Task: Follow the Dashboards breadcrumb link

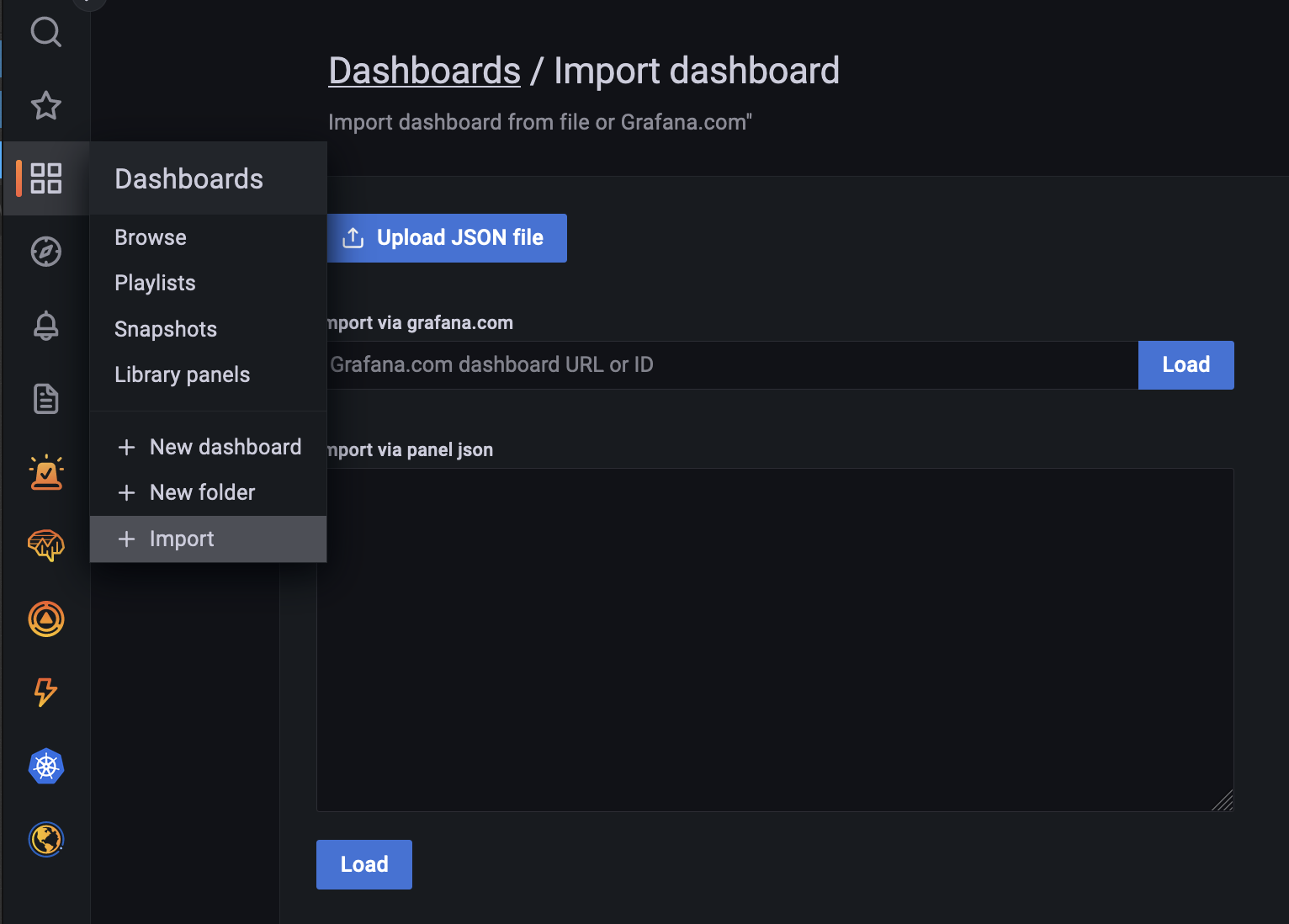Action: (425, 71)
